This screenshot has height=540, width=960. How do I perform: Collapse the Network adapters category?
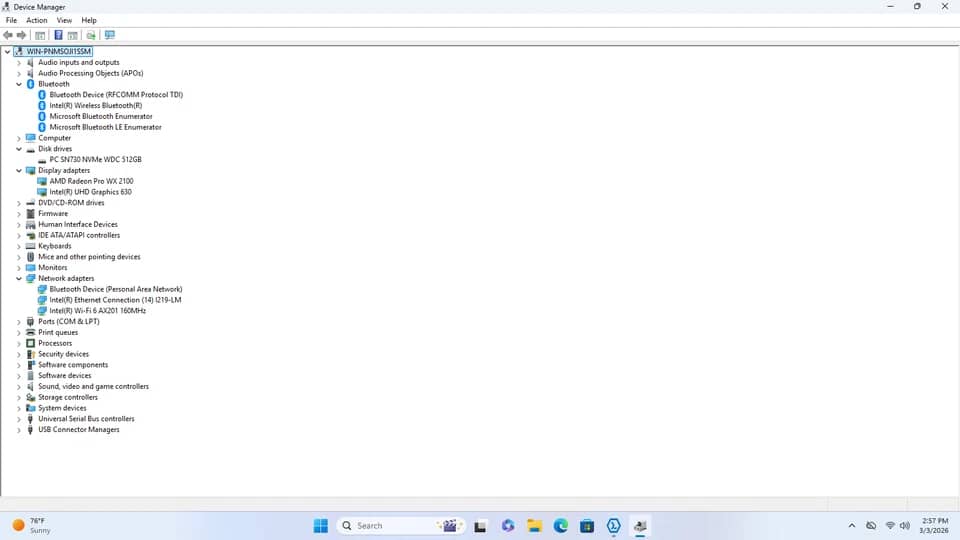pos(19,279)
